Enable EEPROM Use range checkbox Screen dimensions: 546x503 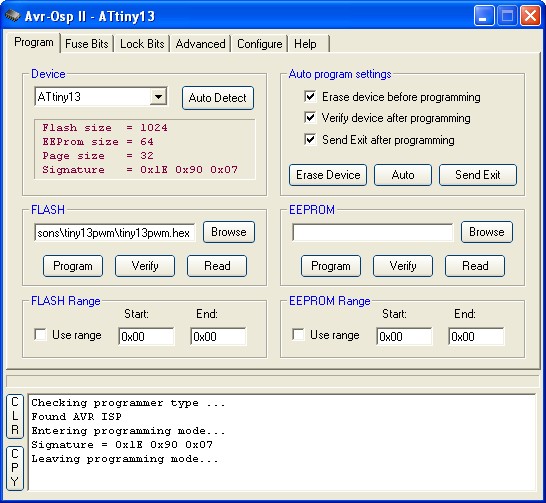pos(298,335)
